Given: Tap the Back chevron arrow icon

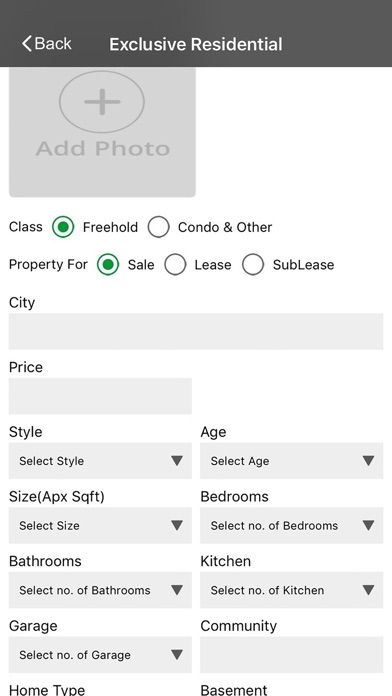Looking at the screenshot, I should (27, 44).
